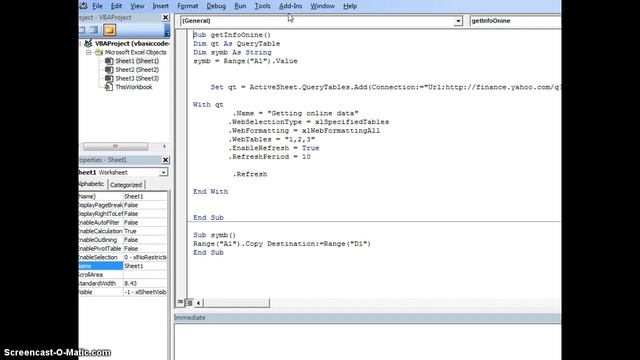Close the Project - VBAProject pane
The width and height of the screenshot is (640, 360).
tap(165, 17)
